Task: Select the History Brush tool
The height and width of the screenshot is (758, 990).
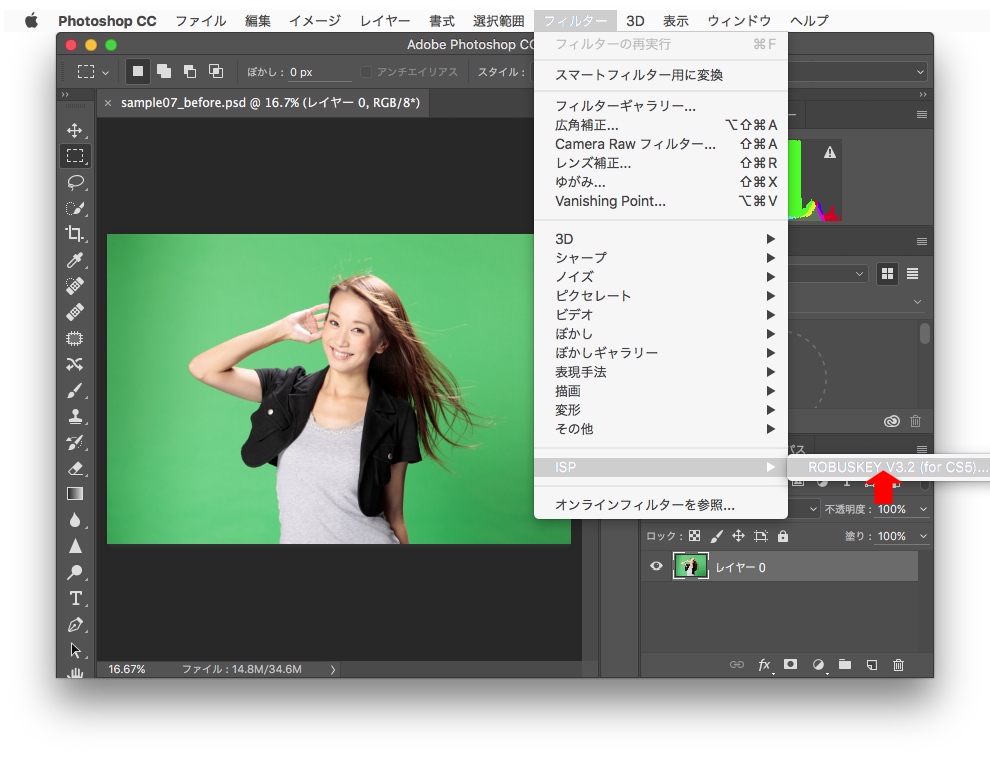Action: 75,442
